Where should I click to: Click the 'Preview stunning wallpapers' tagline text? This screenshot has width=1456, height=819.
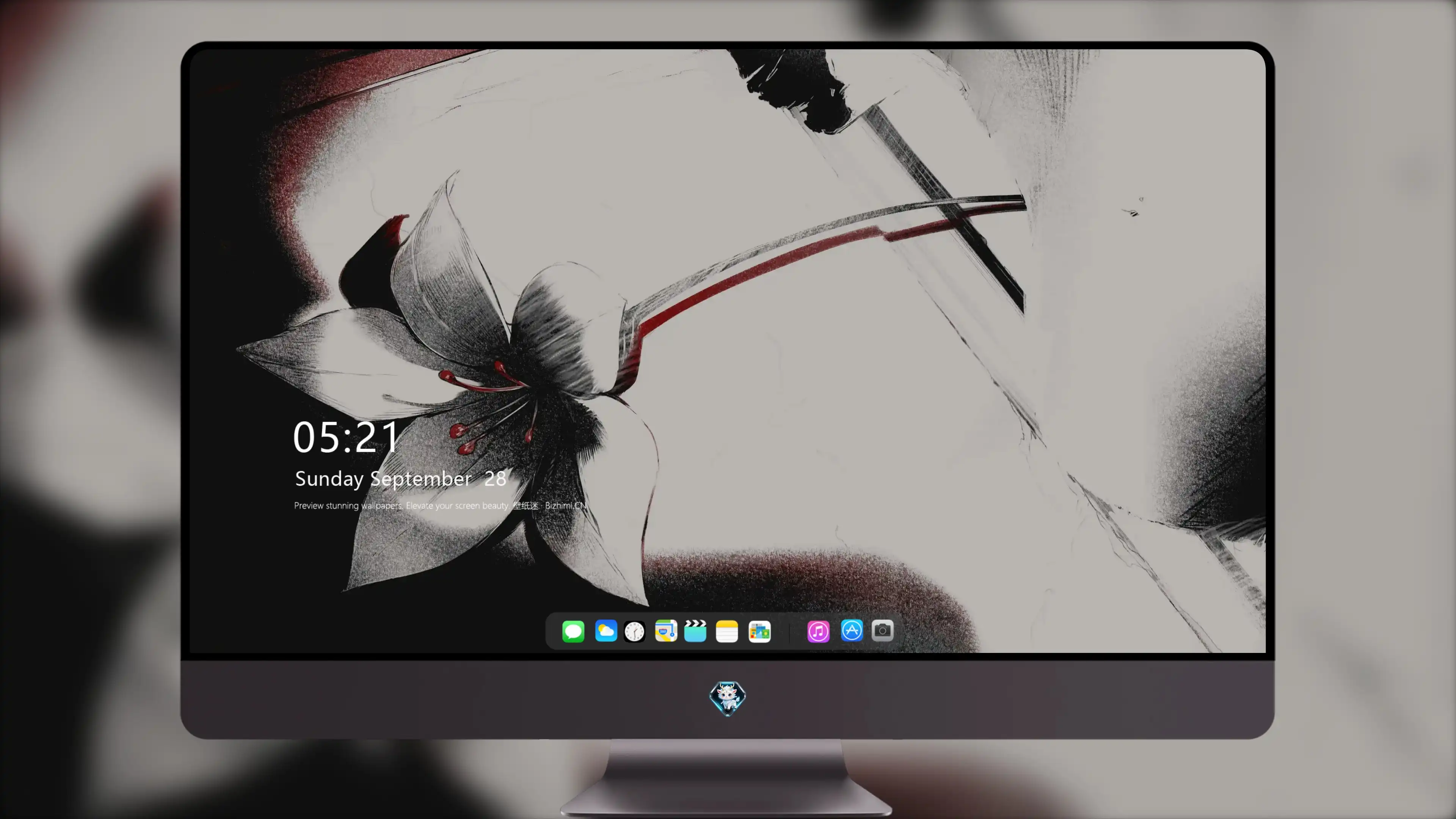(x=440, y=505)
